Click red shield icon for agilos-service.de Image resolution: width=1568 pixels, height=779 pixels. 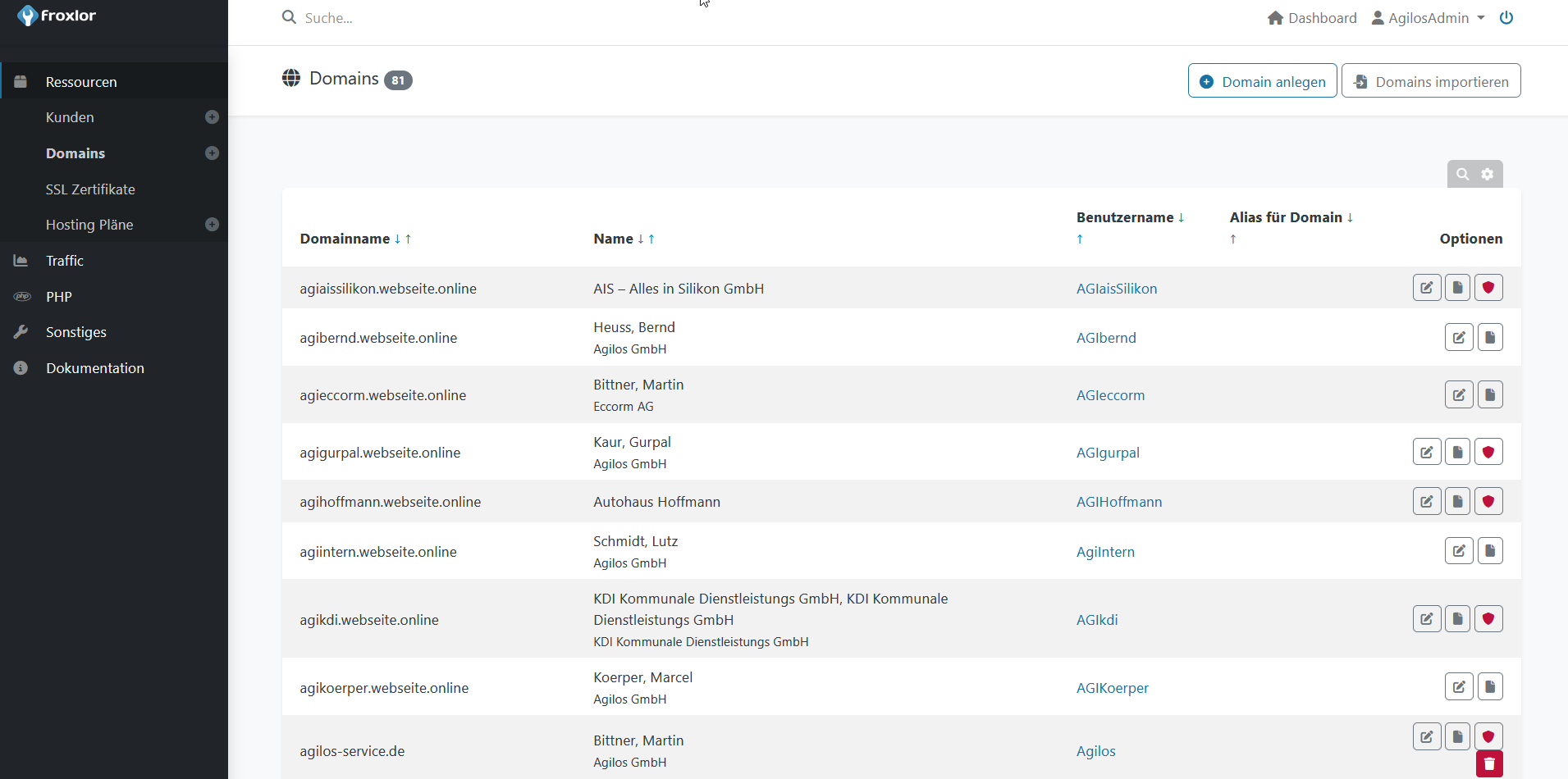click(1488, 736)
